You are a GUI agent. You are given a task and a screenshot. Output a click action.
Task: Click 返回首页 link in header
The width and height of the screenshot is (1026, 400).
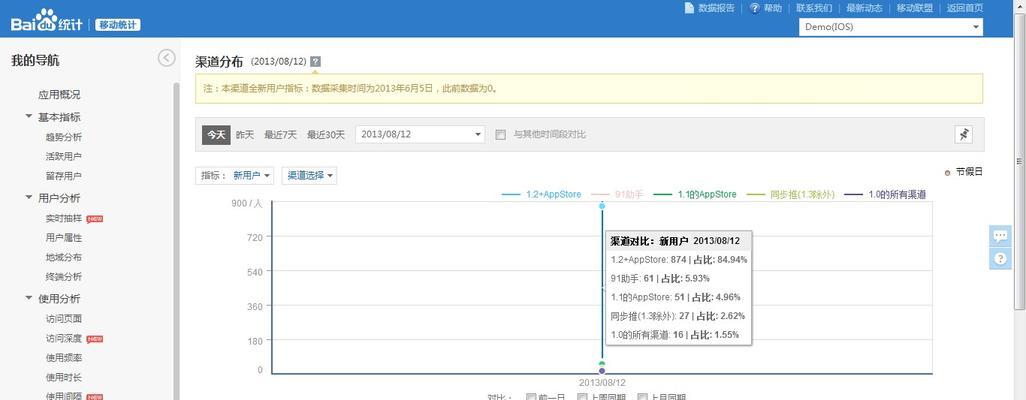(x=964, y=8)
